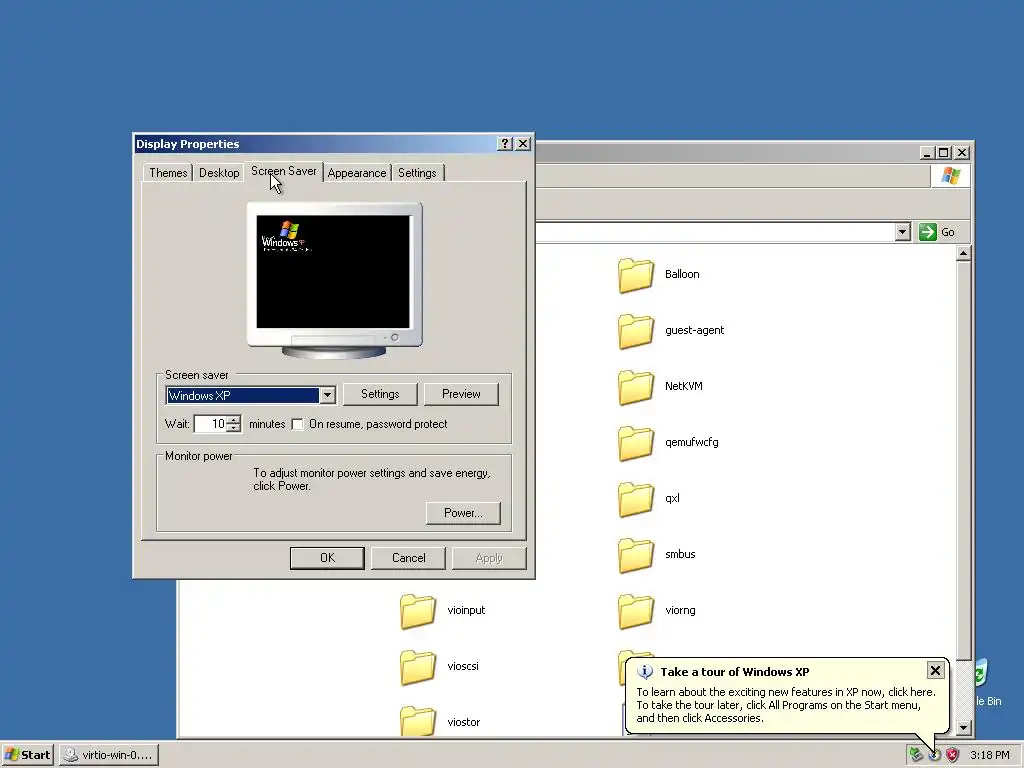Open the qxl folder icon
Image resolution: width=1024 pixels, height=768 pixels.
(635, 499)
